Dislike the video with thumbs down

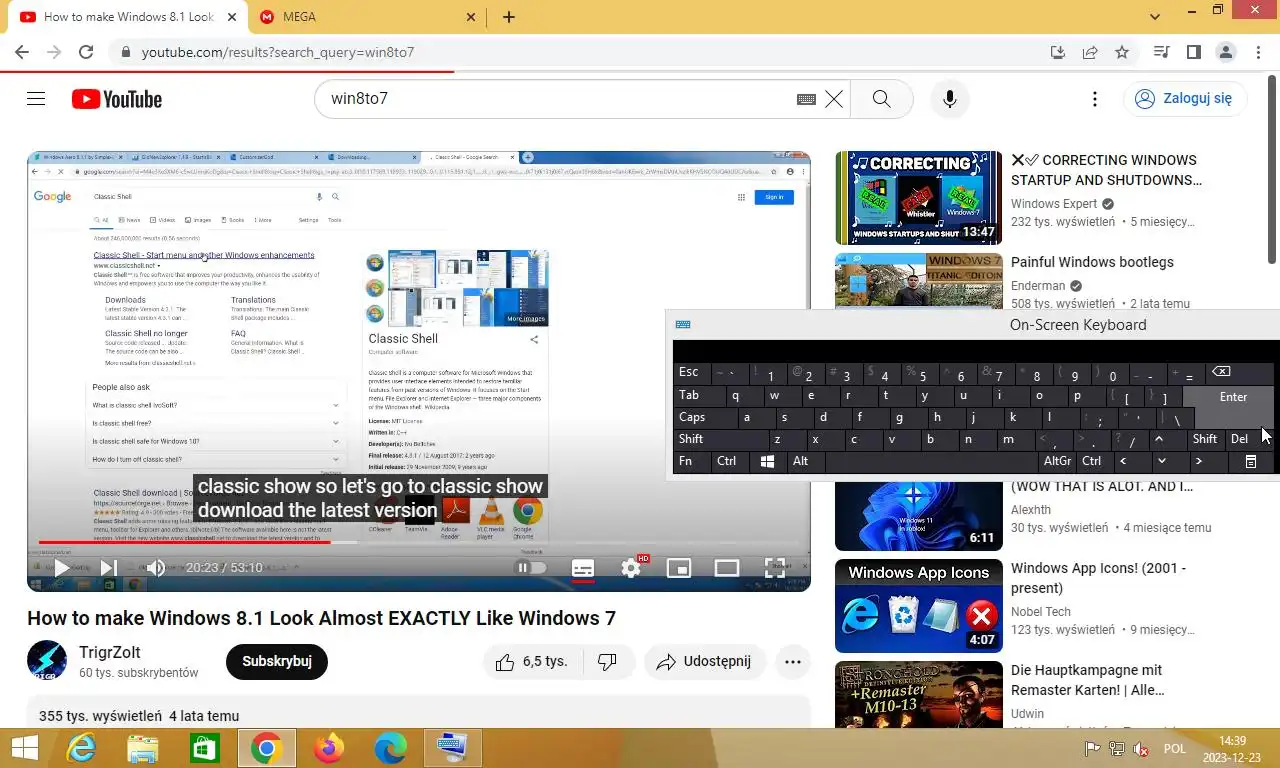click(607, 662)
